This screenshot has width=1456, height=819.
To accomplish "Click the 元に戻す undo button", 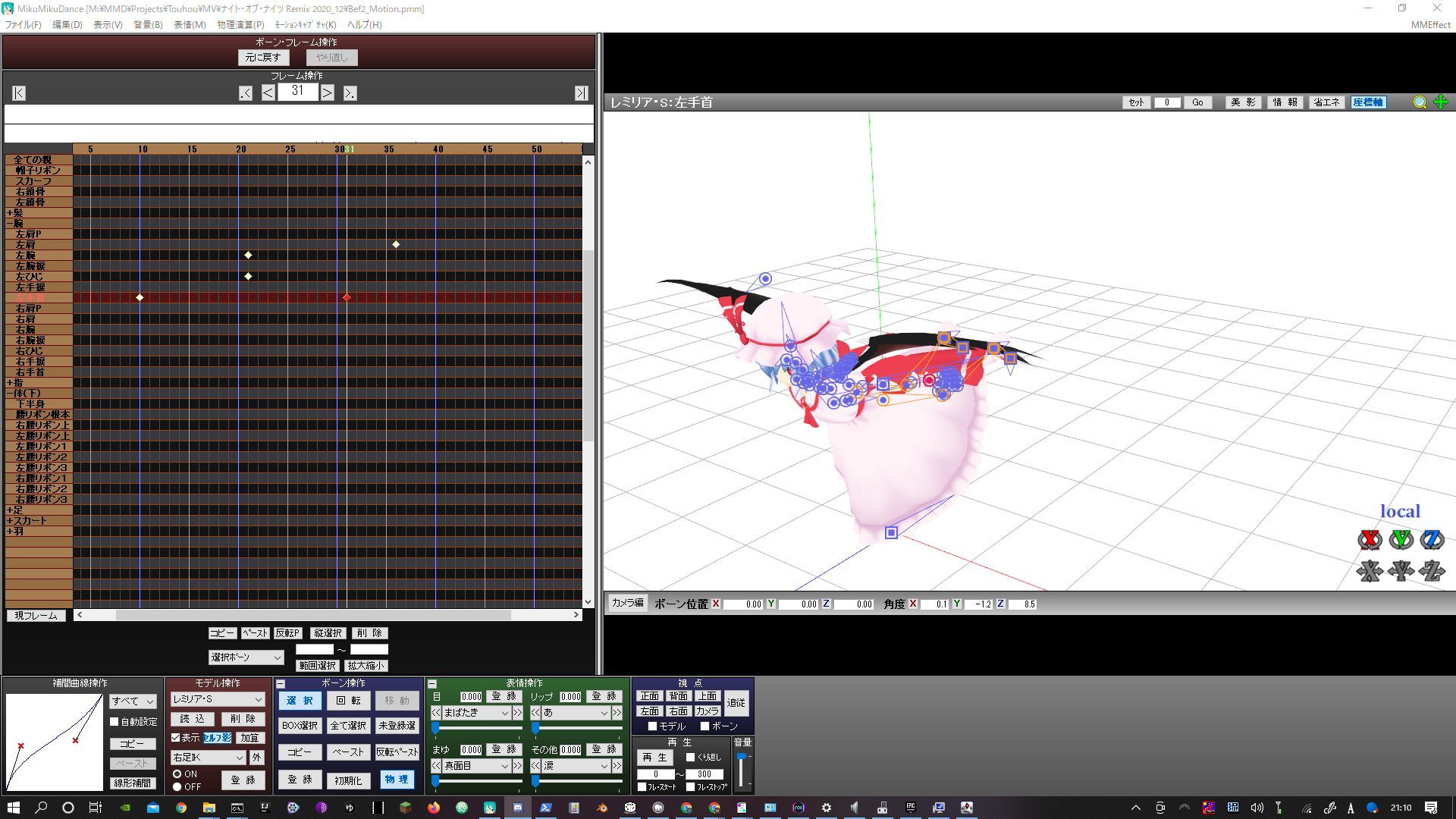I will (263, 58).
